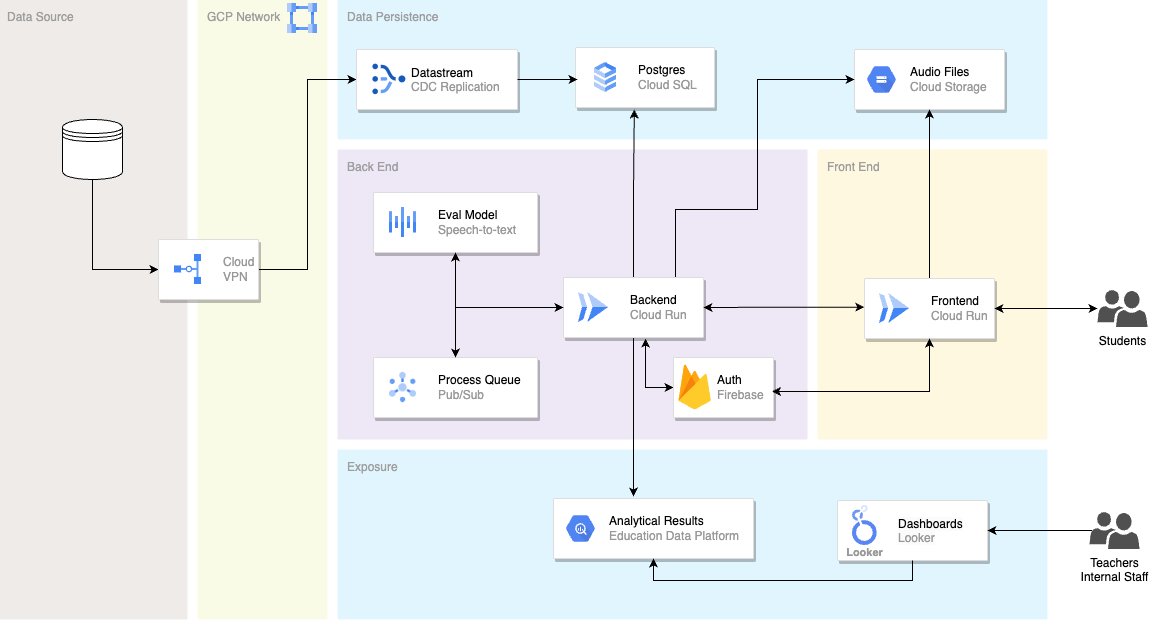Select the Cloud Storage subtitle text
1149x620 pixels.
(x=947, y=86)
